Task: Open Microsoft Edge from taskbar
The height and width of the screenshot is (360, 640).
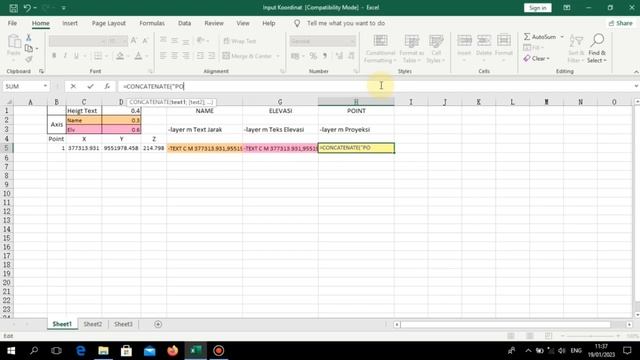Action: pyautogui.click(x=80, y=351)
